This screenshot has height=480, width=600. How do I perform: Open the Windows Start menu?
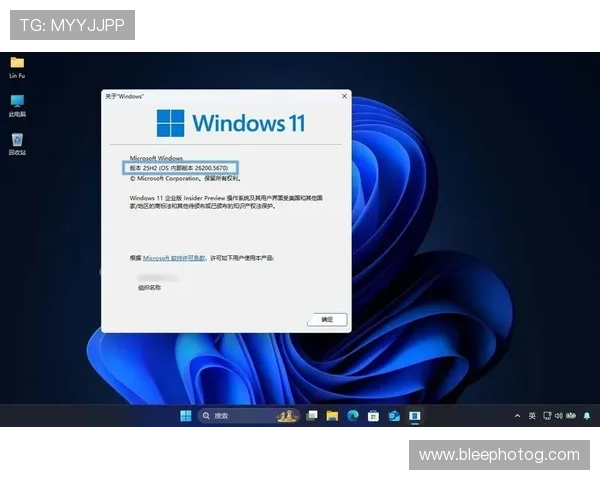[186, 415]
